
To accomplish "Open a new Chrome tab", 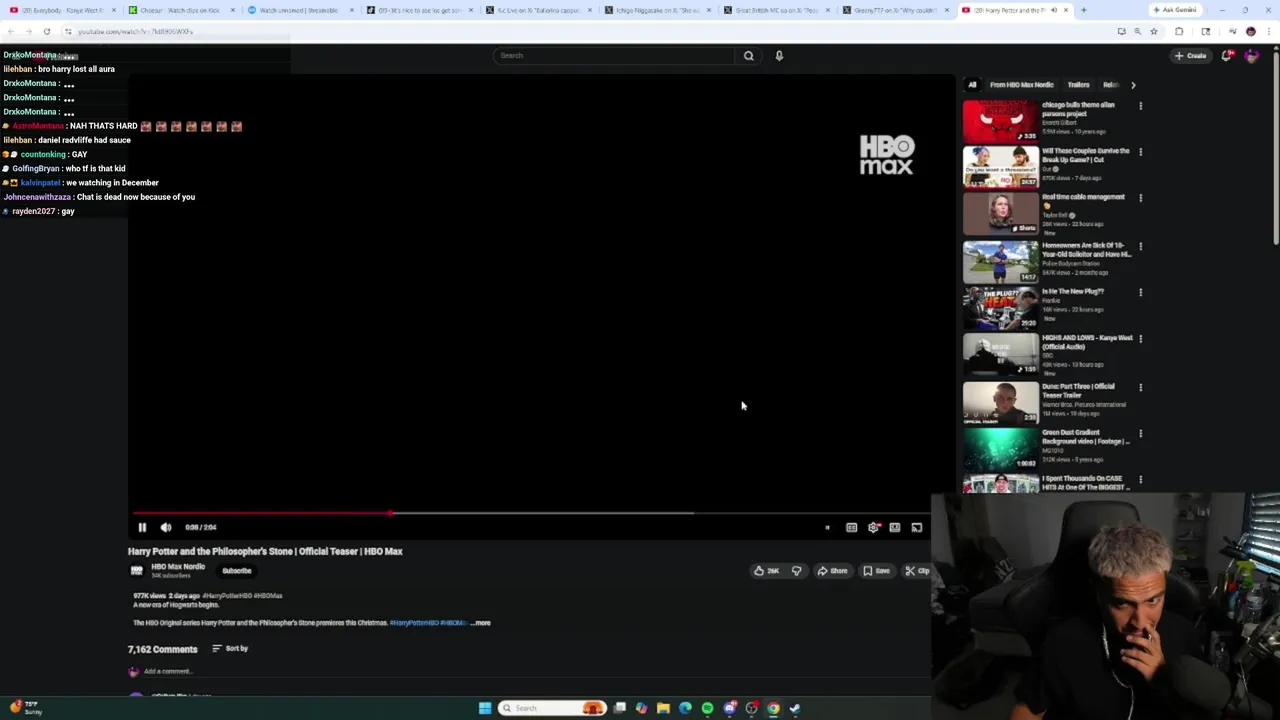I will coord(1083,10).
